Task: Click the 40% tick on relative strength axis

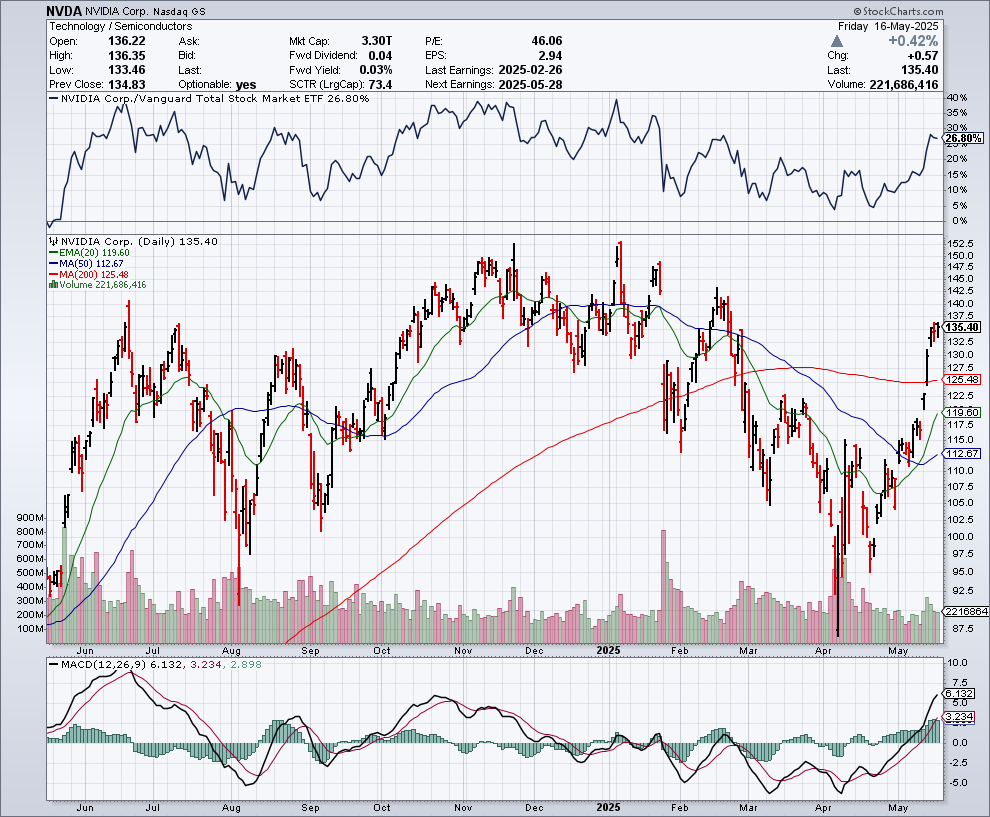Action: click(957, 98)
